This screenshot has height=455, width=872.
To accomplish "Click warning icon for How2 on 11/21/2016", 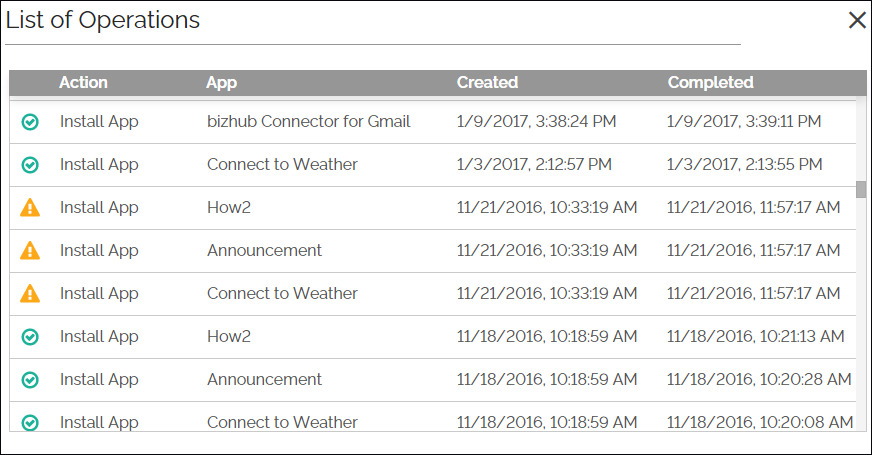I will pyautogui.click(x=30, y=207).
